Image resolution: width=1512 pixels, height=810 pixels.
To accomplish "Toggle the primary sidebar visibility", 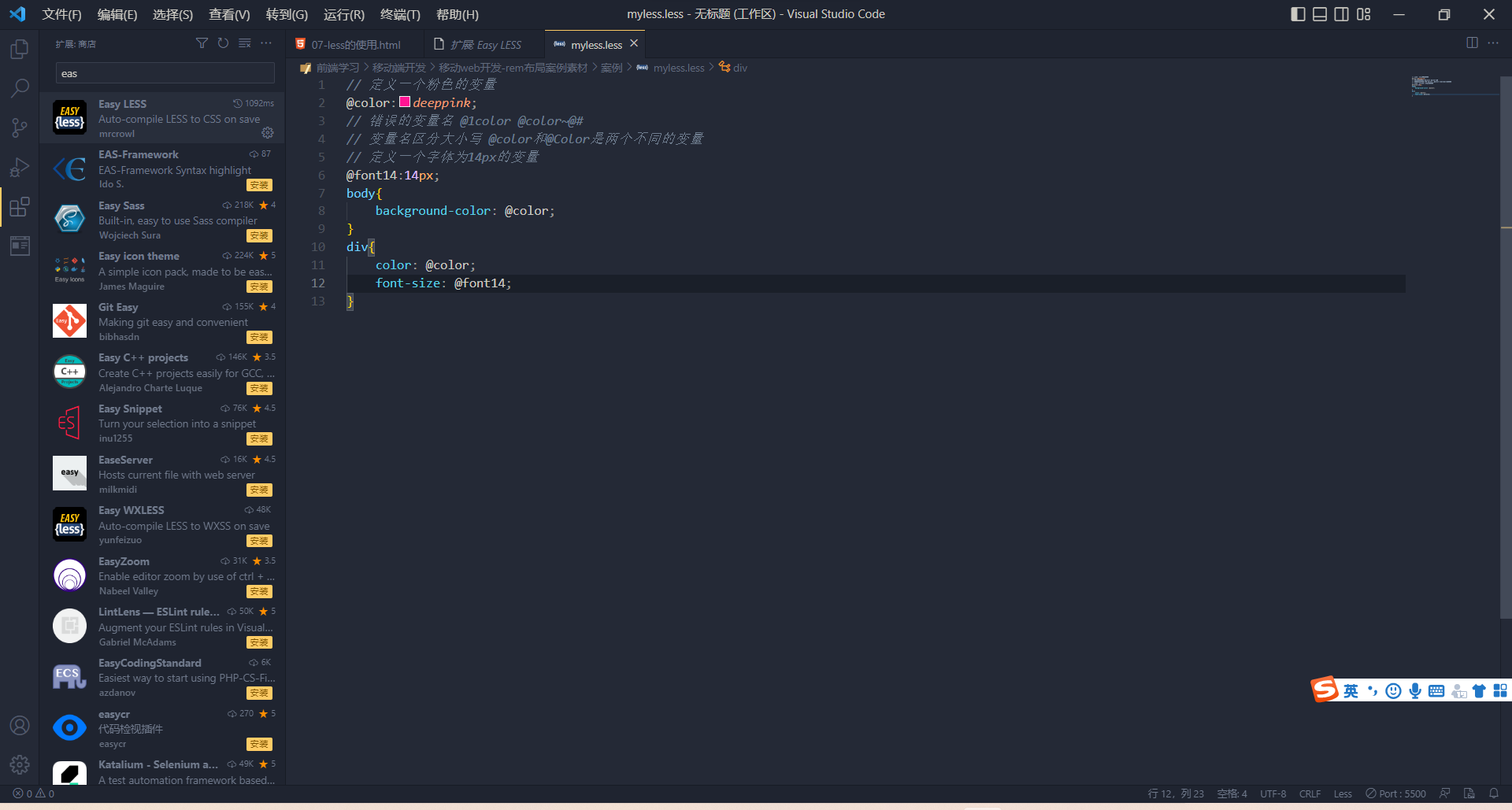I will point(1298,14).
